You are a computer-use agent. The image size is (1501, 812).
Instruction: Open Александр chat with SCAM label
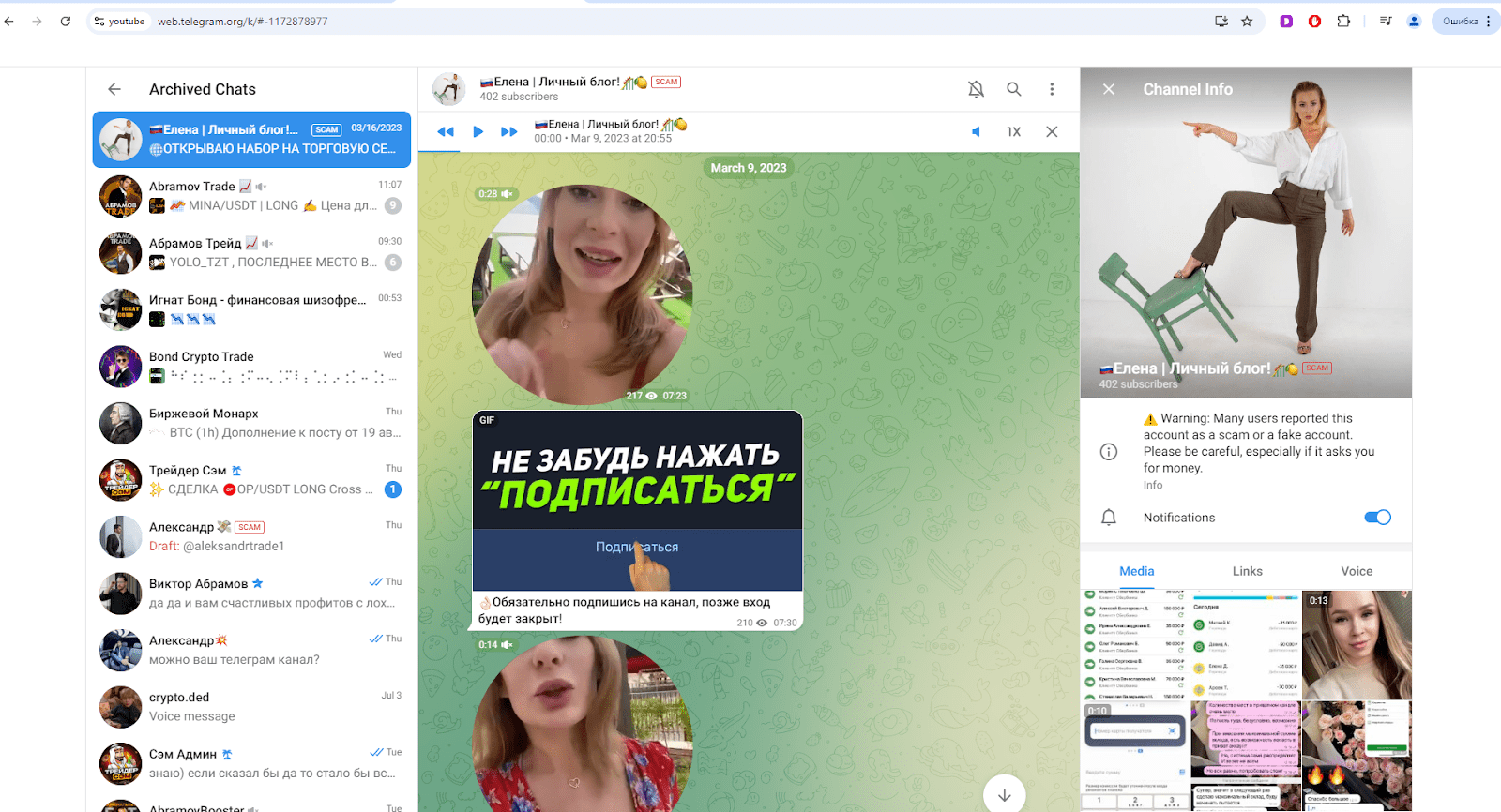[251, 536]
